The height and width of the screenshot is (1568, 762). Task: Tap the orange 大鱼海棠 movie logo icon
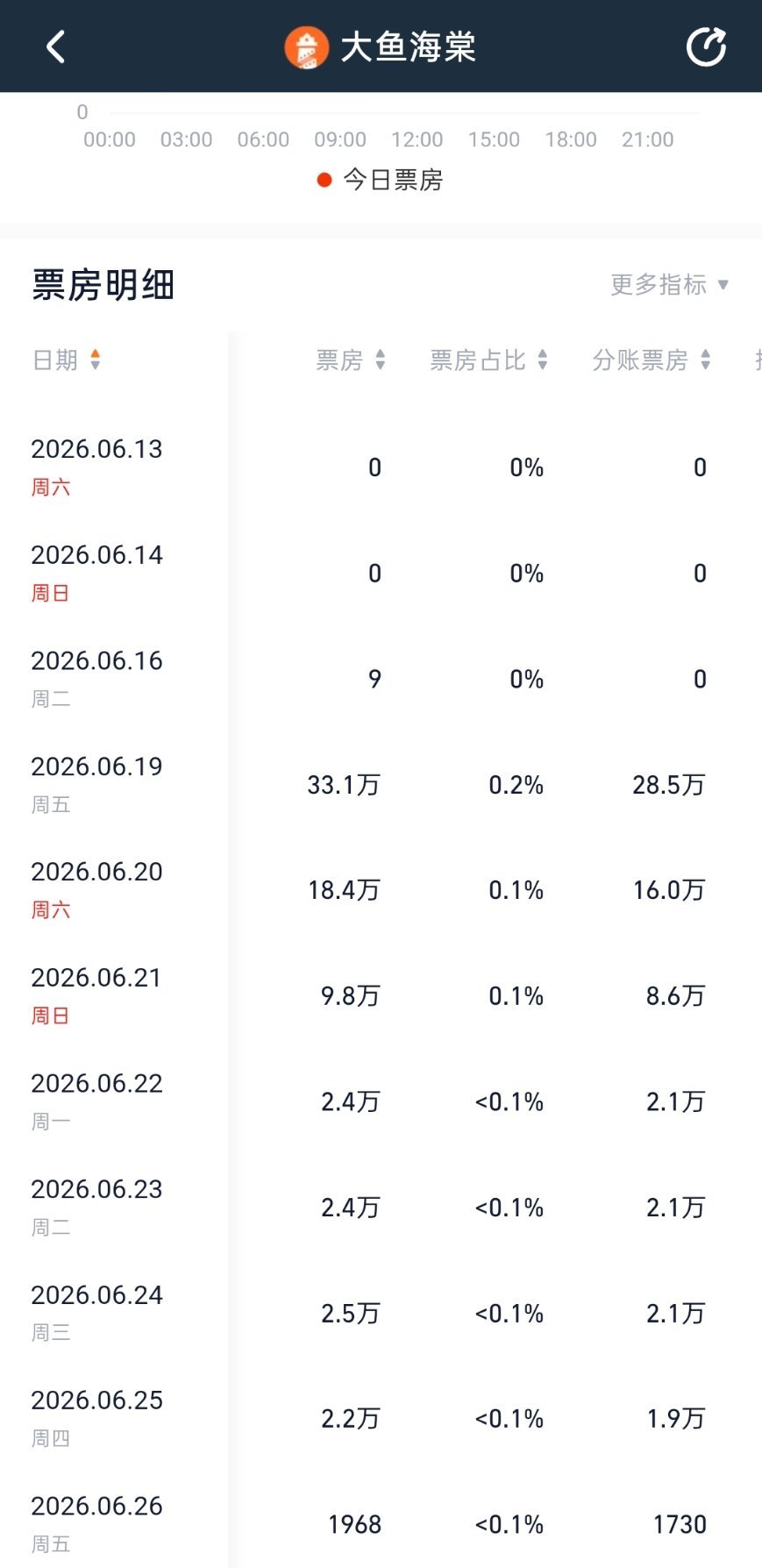point(306,47)
